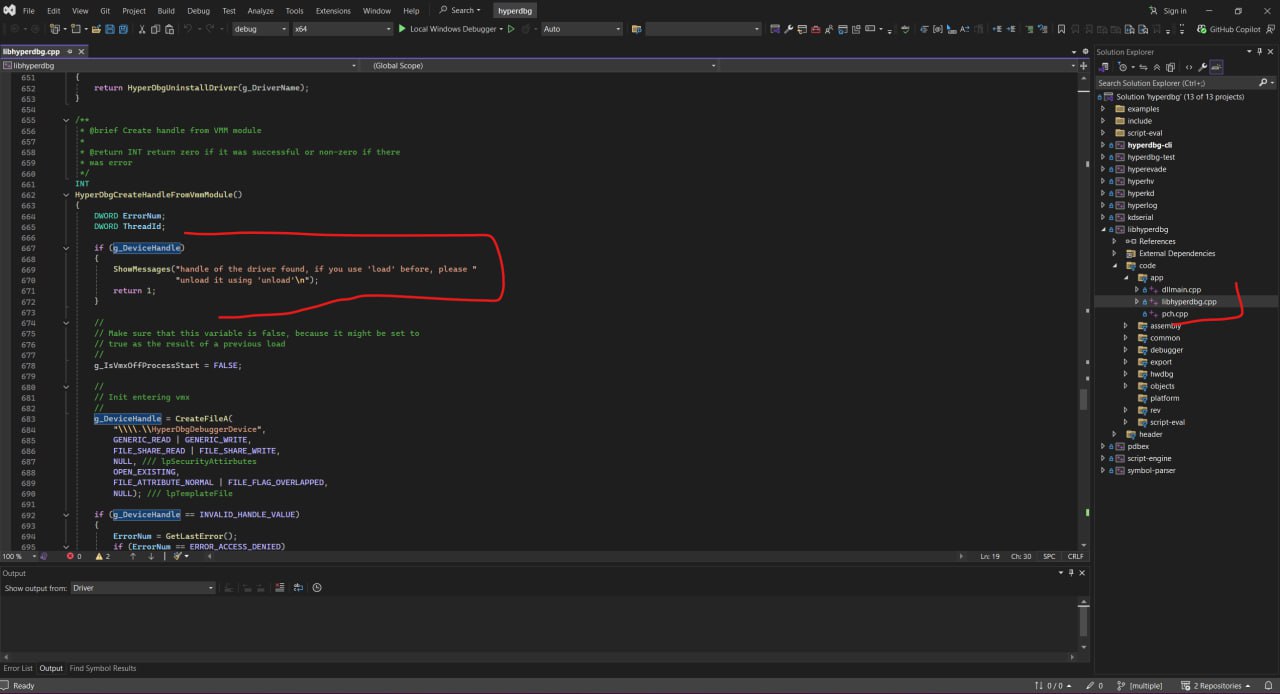
Task: Toggle word wrap in the Output pane
Action: pos(299,588)
